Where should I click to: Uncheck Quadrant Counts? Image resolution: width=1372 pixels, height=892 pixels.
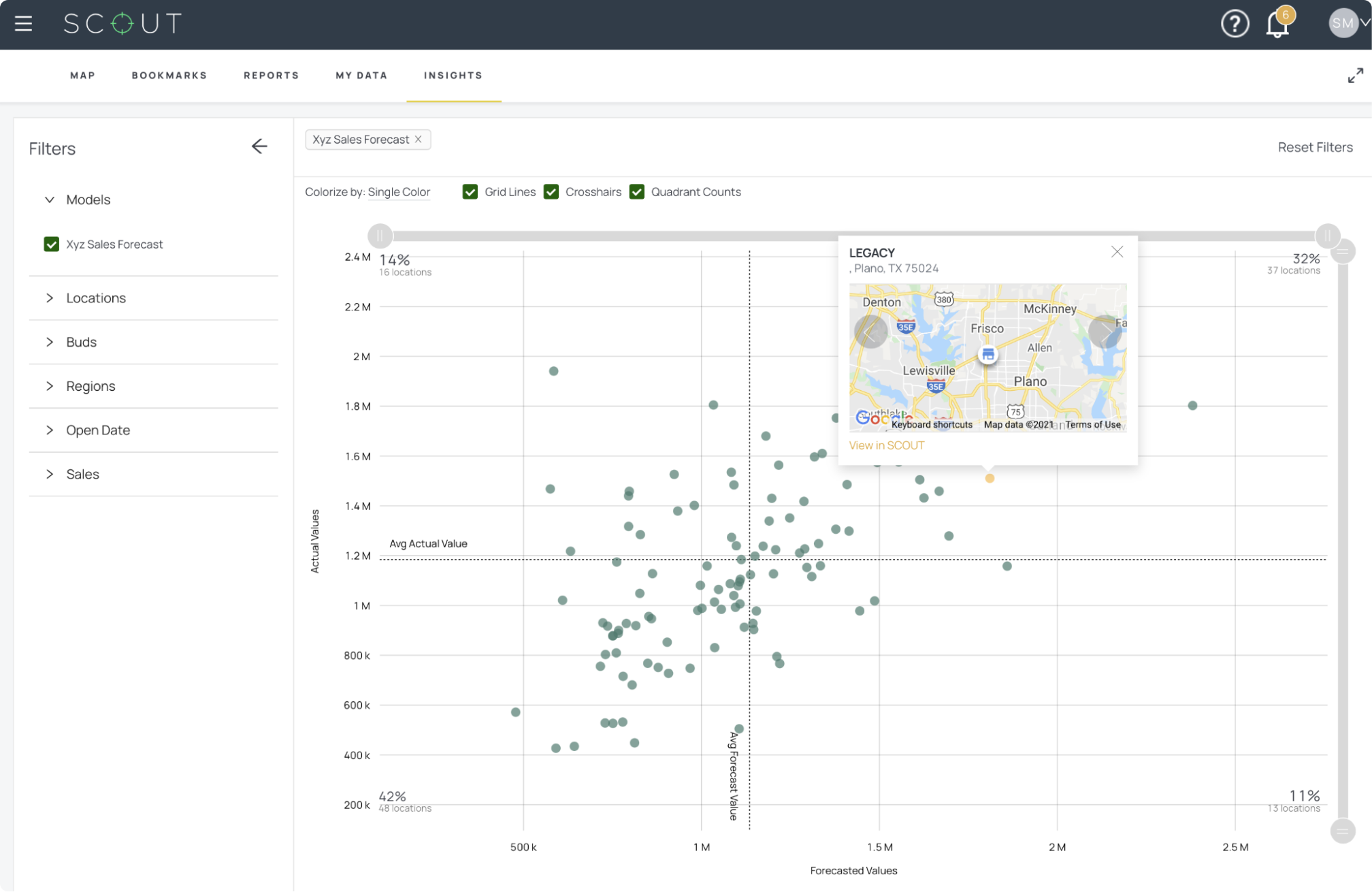point(636,192)
